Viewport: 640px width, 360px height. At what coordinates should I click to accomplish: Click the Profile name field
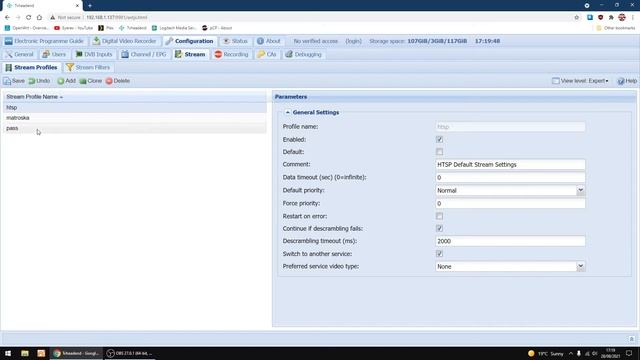[x=510, y=127]
